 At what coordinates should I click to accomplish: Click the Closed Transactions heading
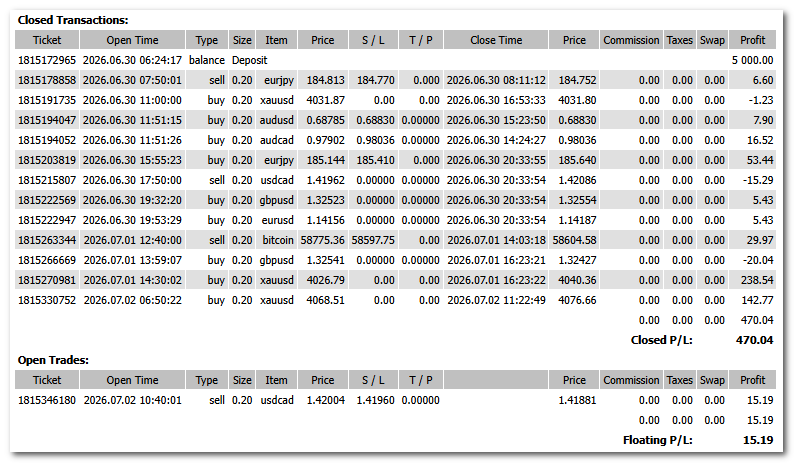coord(73,20)
